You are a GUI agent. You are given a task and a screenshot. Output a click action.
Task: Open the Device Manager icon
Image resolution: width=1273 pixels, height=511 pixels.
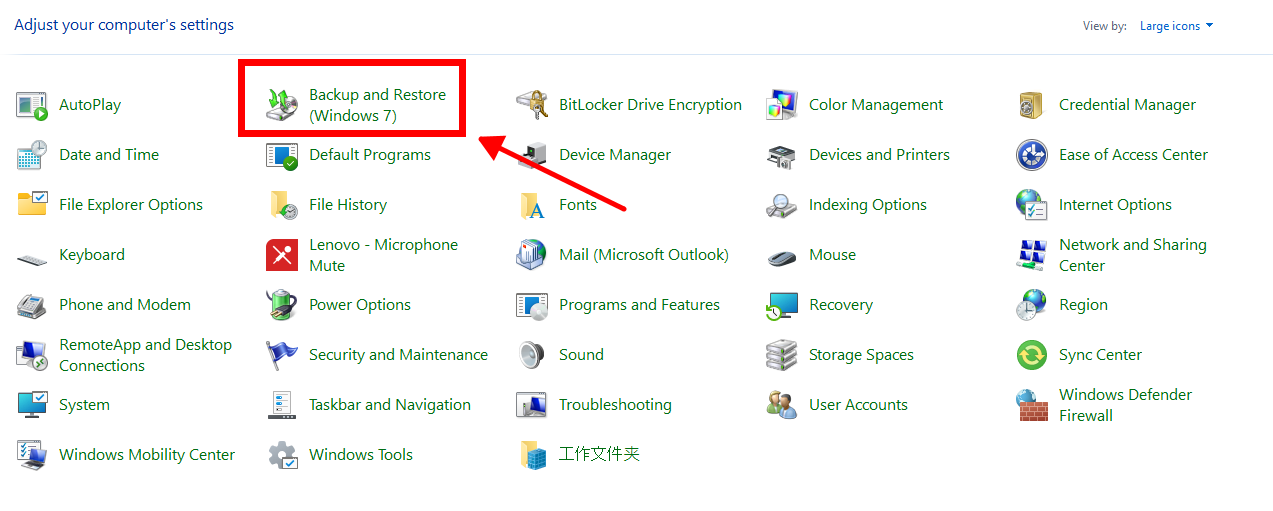pyautogui.click(x=532, y=155)
